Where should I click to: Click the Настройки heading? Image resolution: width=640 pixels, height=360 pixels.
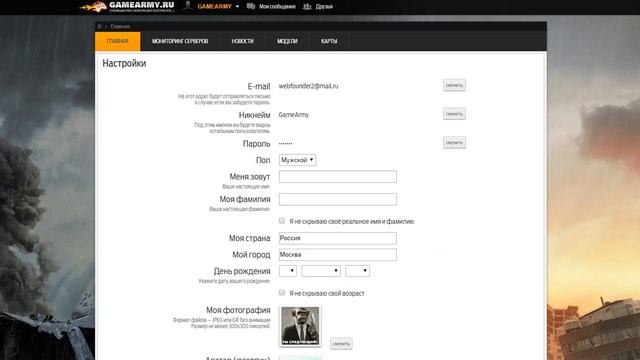[x=124, y=63]
